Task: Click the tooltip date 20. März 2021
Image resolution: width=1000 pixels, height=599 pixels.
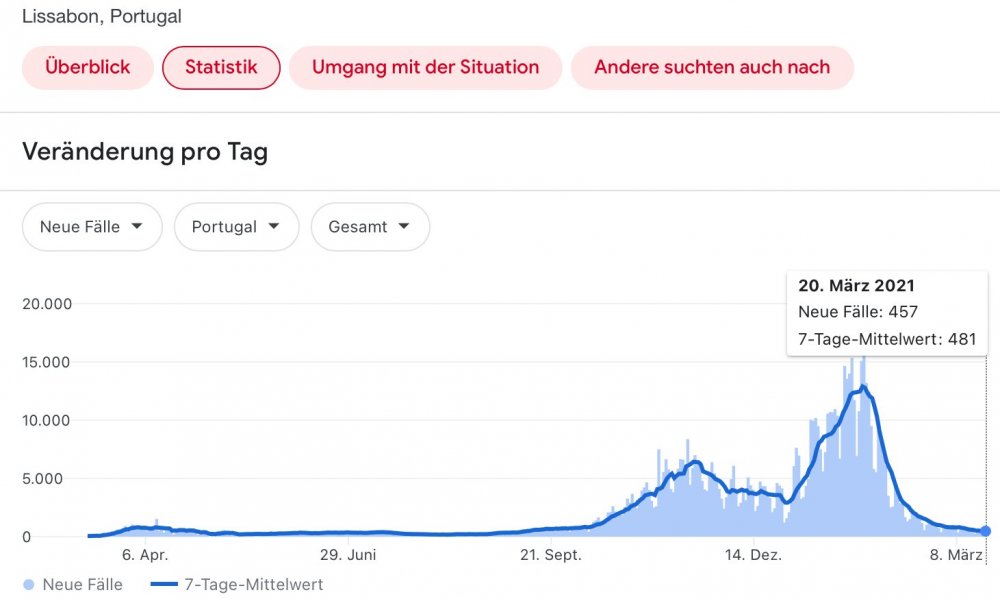Action: pos(856,286)
